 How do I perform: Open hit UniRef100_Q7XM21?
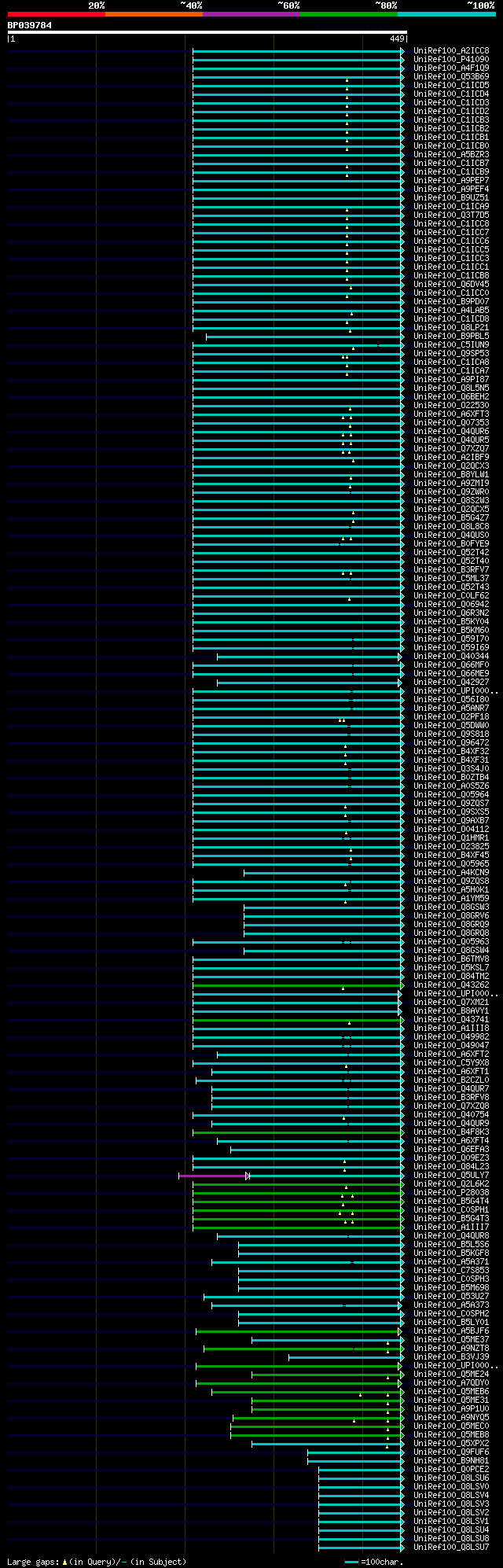click(x=451, y=1002)
